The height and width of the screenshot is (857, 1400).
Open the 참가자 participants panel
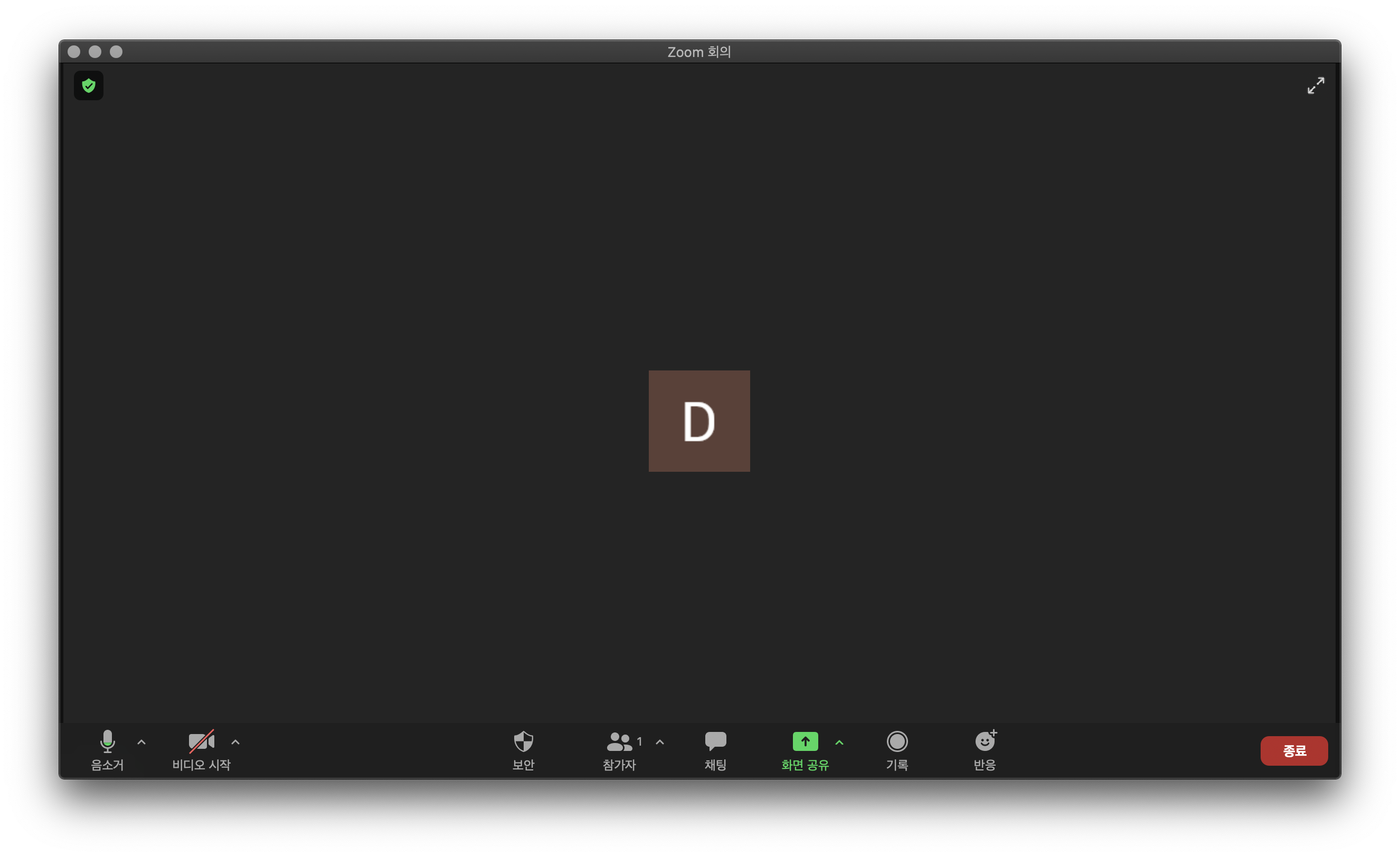(x=619, y=741)
